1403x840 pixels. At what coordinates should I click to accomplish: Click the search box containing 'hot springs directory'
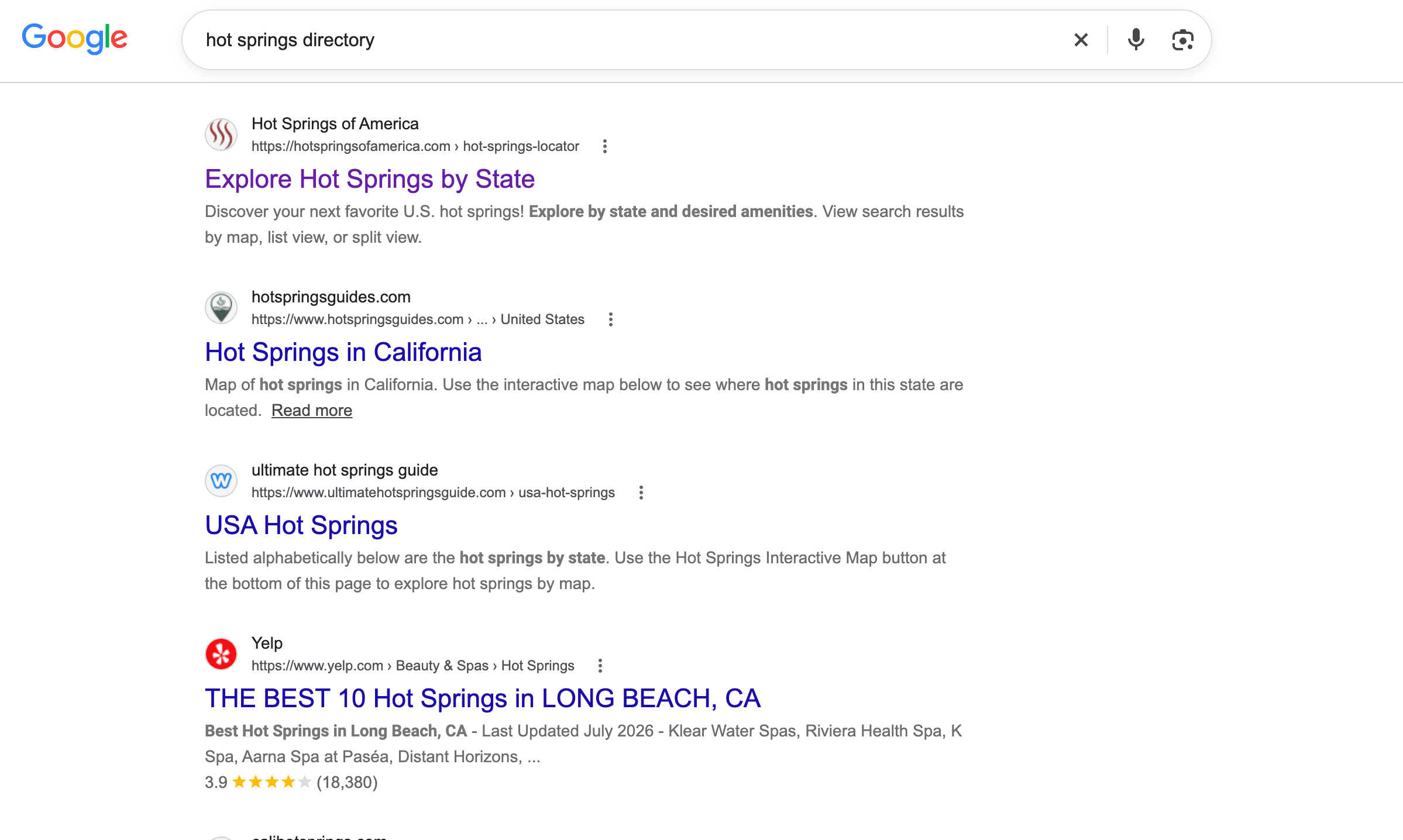[x=696, y=40]
